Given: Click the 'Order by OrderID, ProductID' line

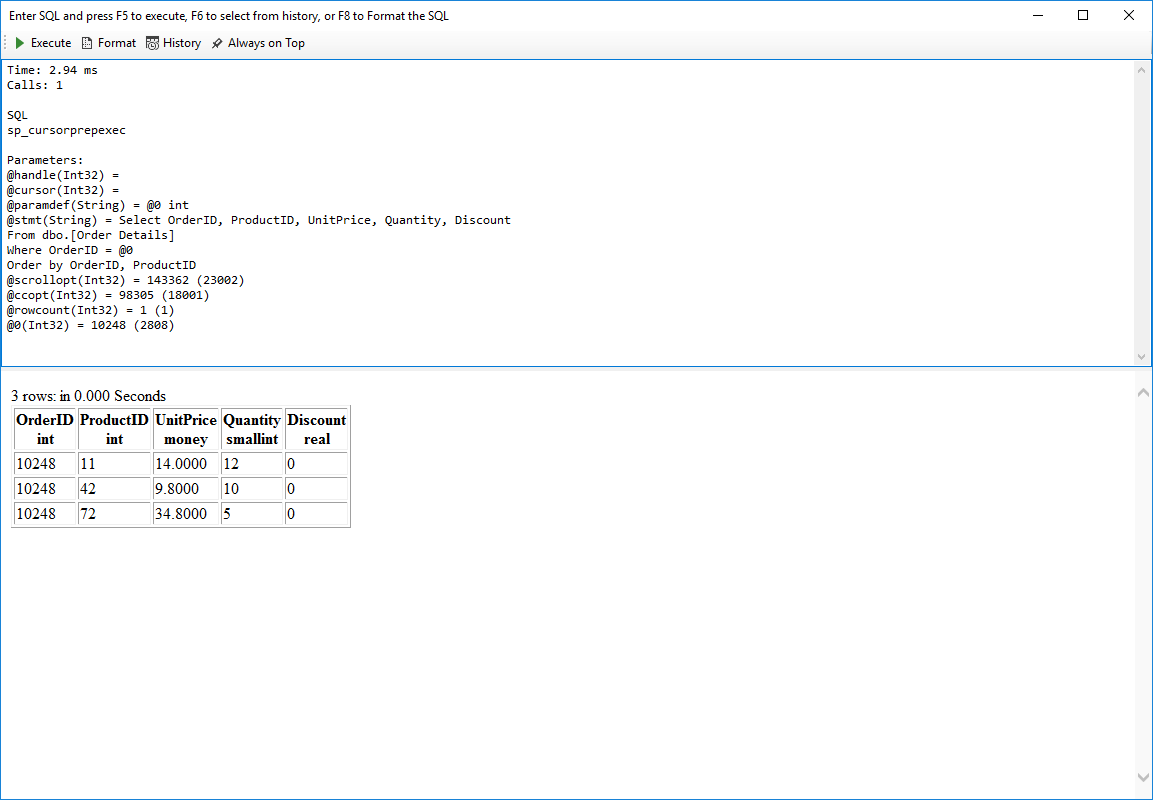Looking at the screenshot, I should click(101, 265).
